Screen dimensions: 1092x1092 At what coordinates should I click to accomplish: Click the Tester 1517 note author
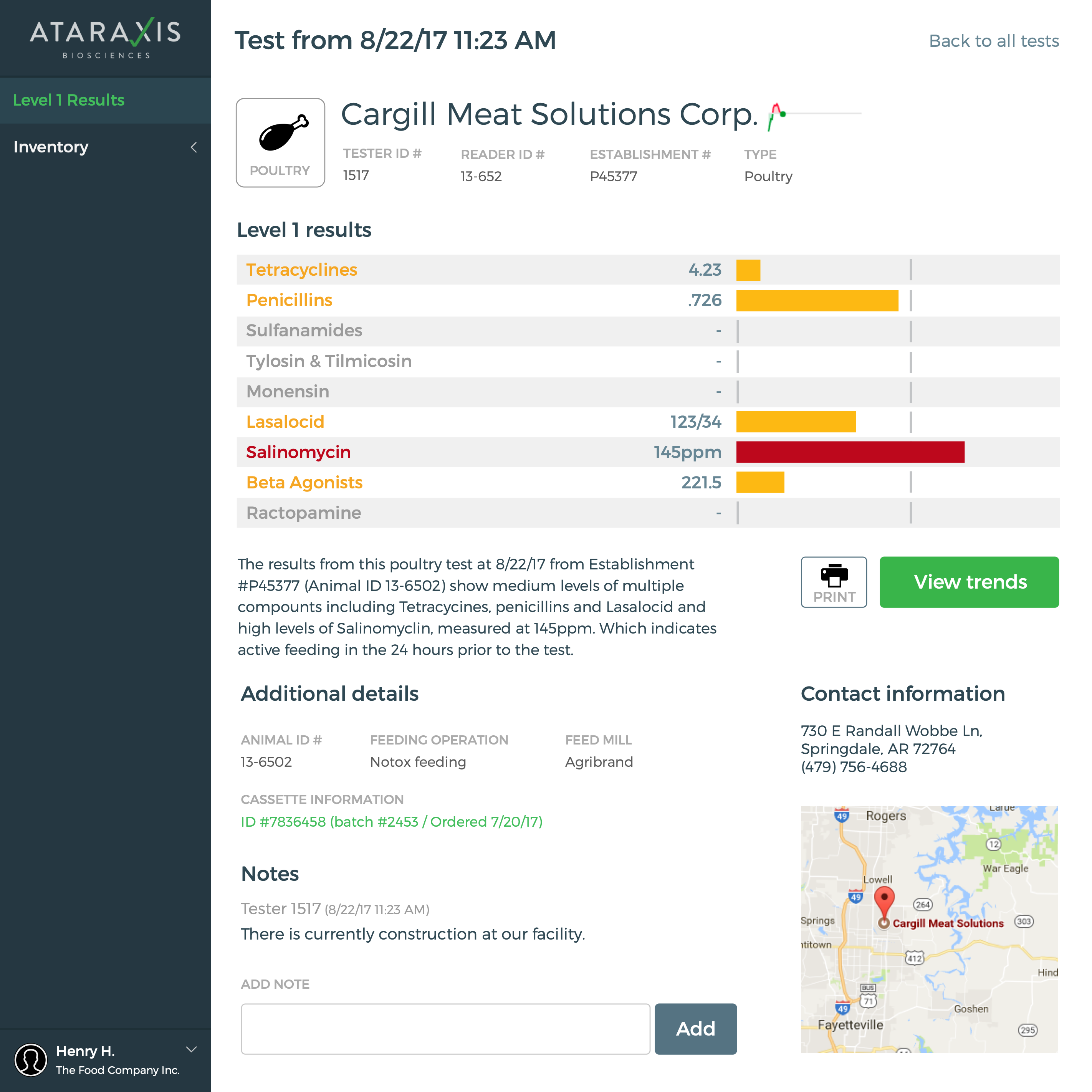(x=280, y=909)
